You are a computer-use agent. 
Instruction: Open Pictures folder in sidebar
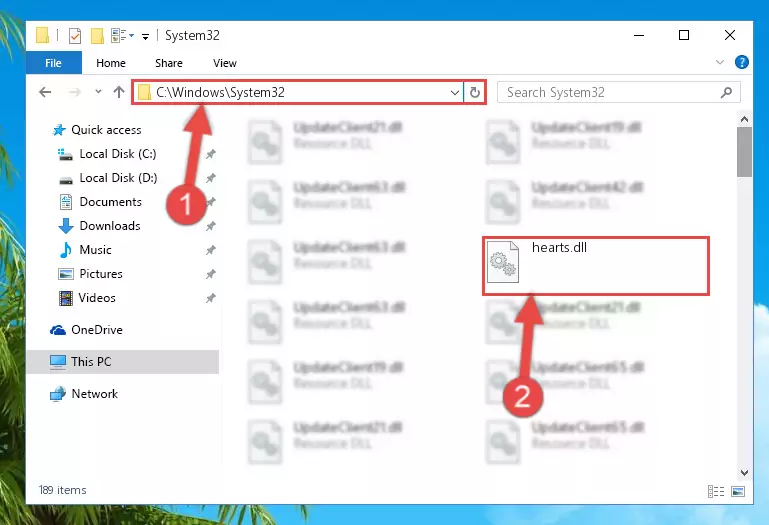pos(101,274)
